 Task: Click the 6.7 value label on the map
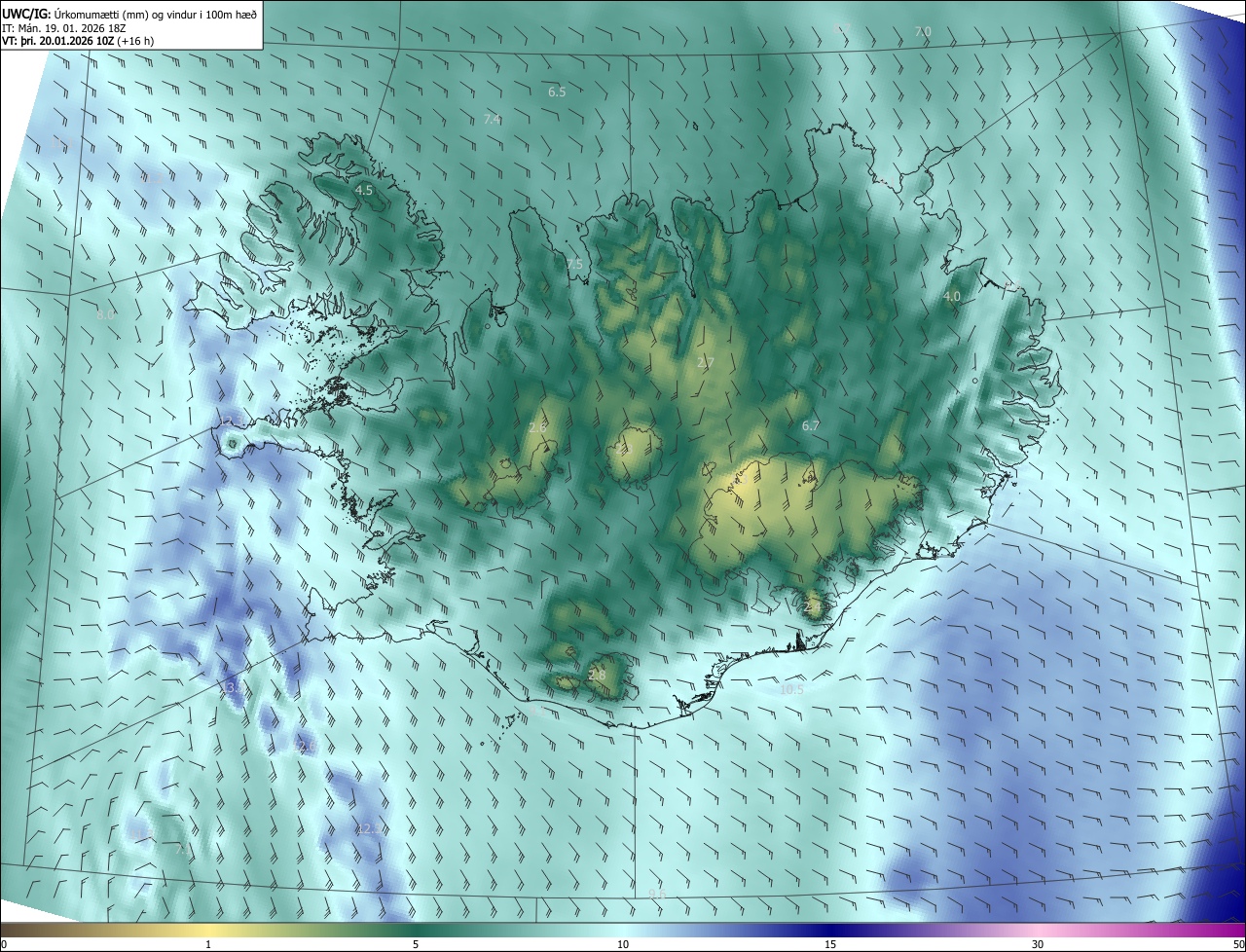(811, 426)
